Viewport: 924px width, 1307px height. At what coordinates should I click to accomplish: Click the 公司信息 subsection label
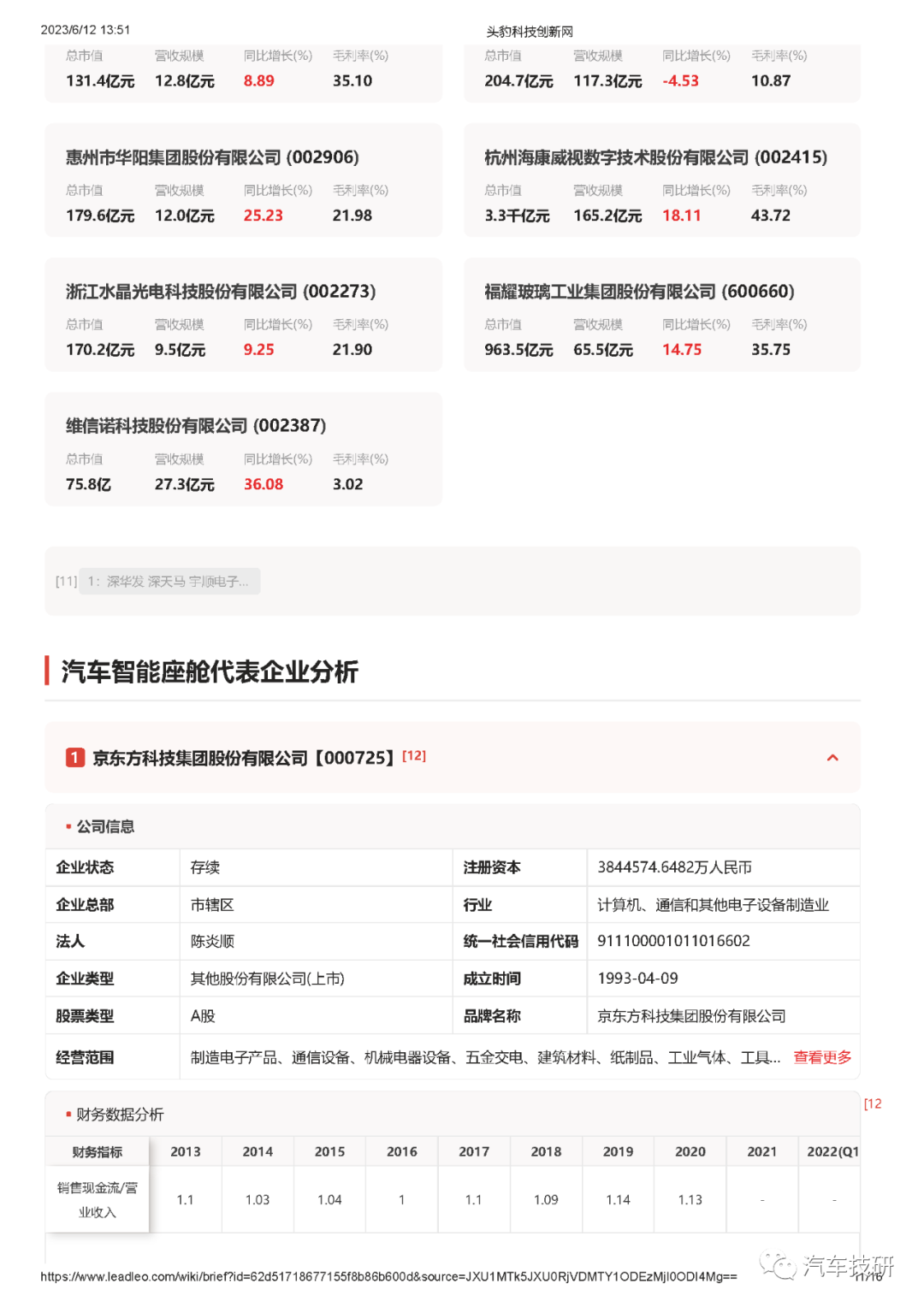click(x=105, y=826)
